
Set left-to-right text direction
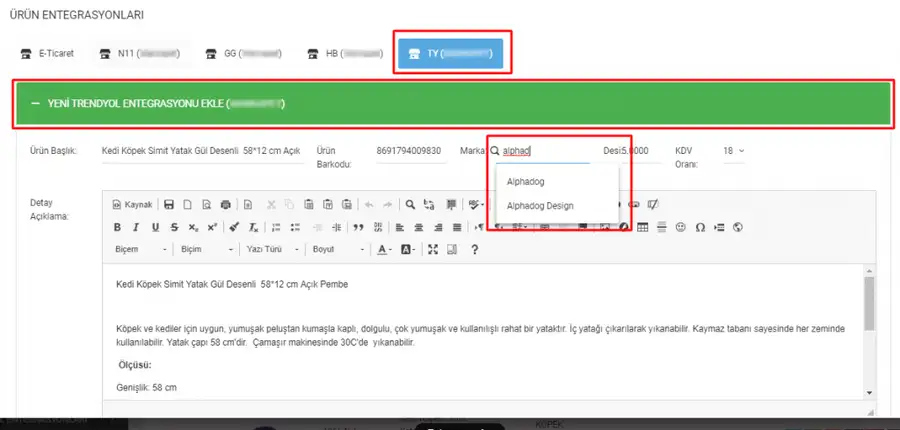[x=479, y=227]
